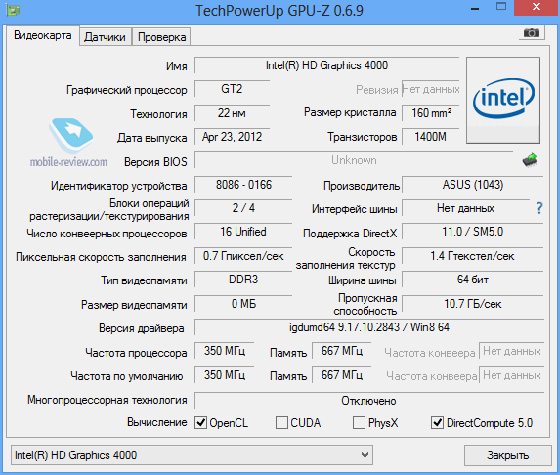
Task: Open the Intel(R) HD Graphics 4000 dropdown
Action: coord(192,455)
